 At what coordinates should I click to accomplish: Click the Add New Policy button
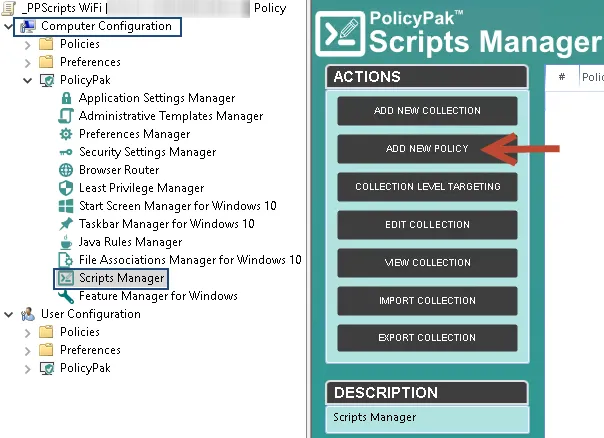427,148
